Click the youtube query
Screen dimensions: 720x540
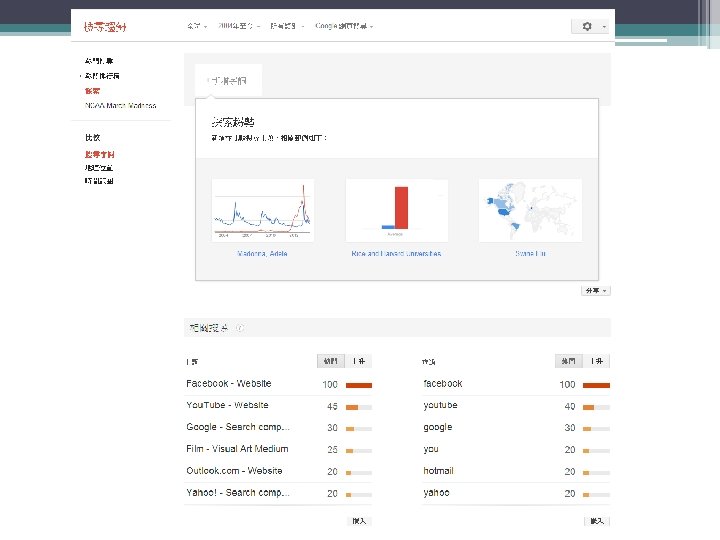click(440, 405)
